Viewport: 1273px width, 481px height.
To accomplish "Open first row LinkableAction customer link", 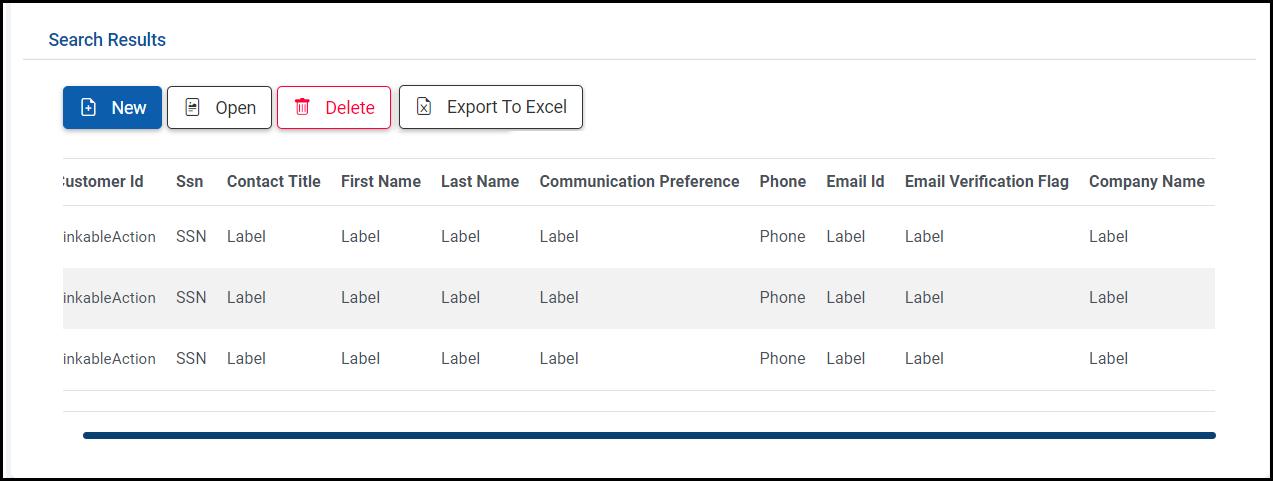I will (x=110, y=237).
